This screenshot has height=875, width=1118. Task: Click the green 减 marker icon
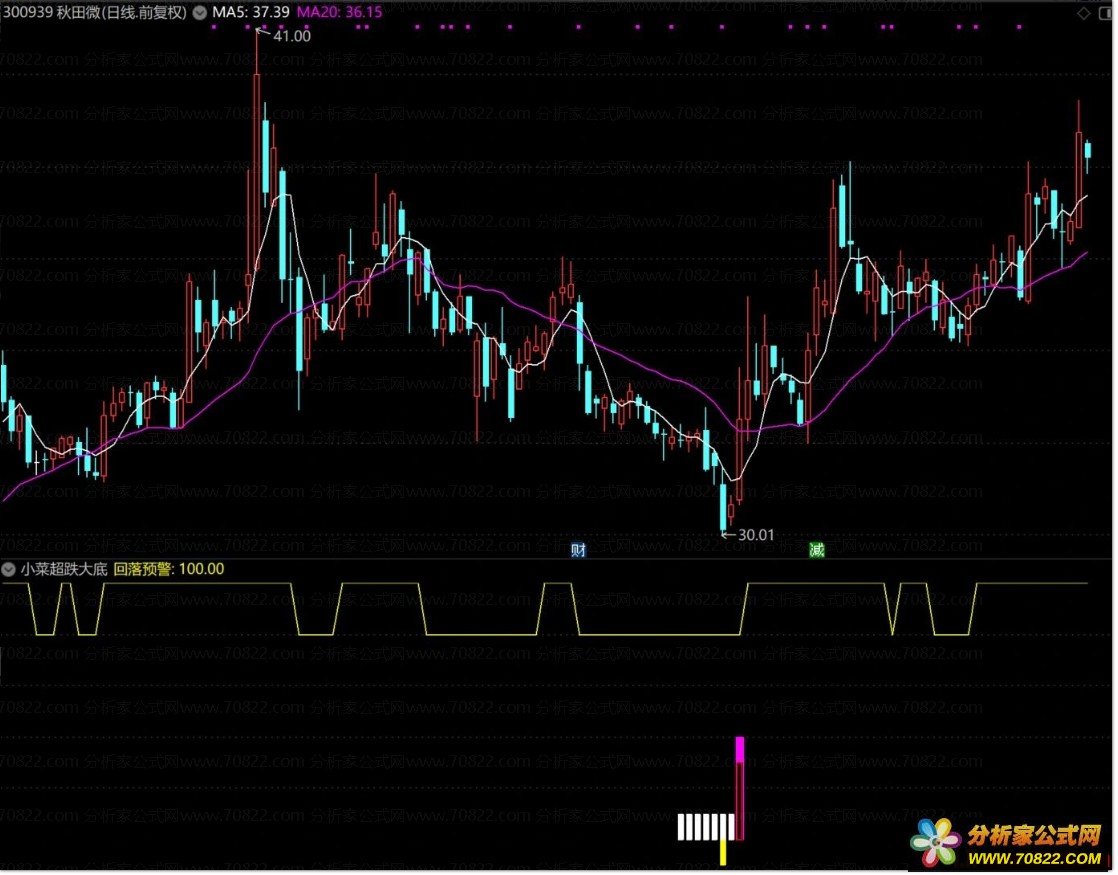point(817,549)
